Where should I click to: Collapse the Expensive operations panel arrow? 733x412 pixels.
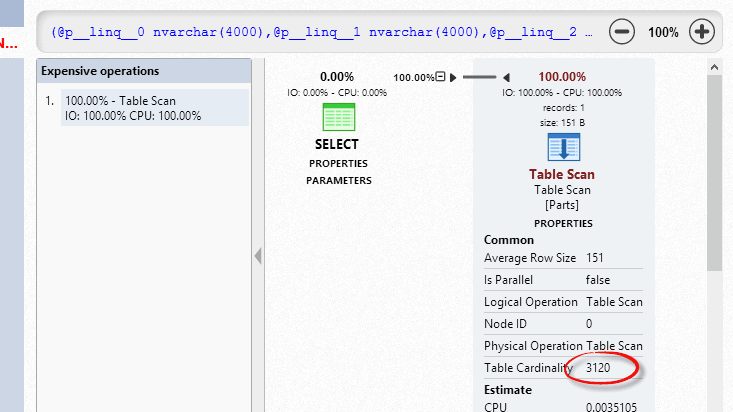(x=258, y=256)
